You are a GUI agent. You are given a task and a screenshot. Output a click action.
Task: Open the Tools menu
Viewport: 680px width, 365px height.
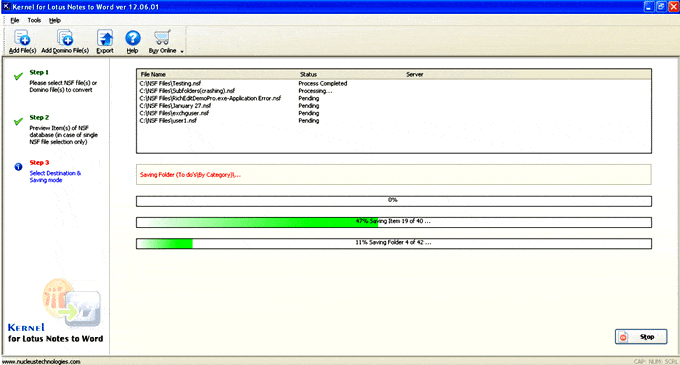click(x=34, y=20)
